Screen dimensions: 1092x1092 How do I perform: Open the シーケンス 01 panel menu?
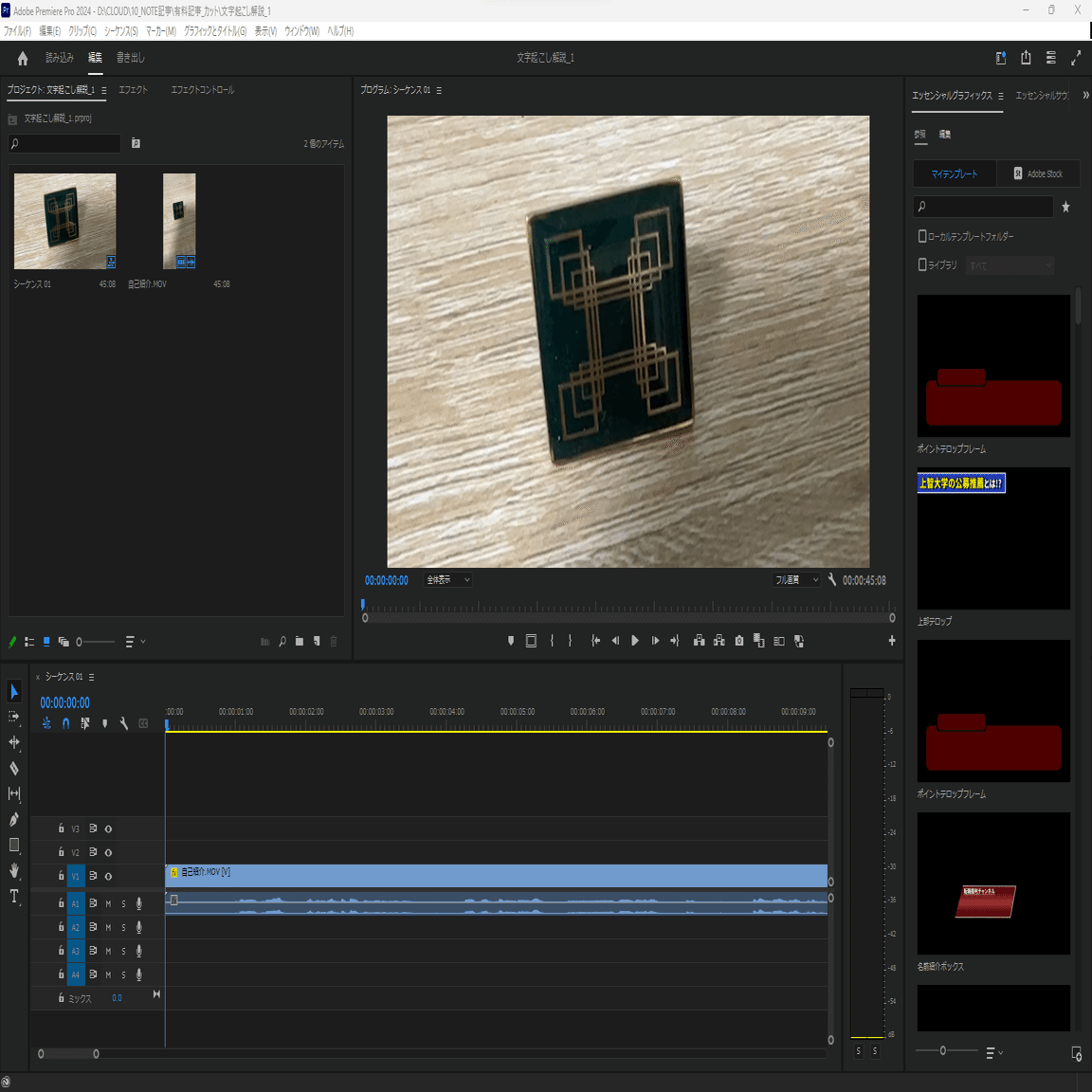[x=90, y=677]
